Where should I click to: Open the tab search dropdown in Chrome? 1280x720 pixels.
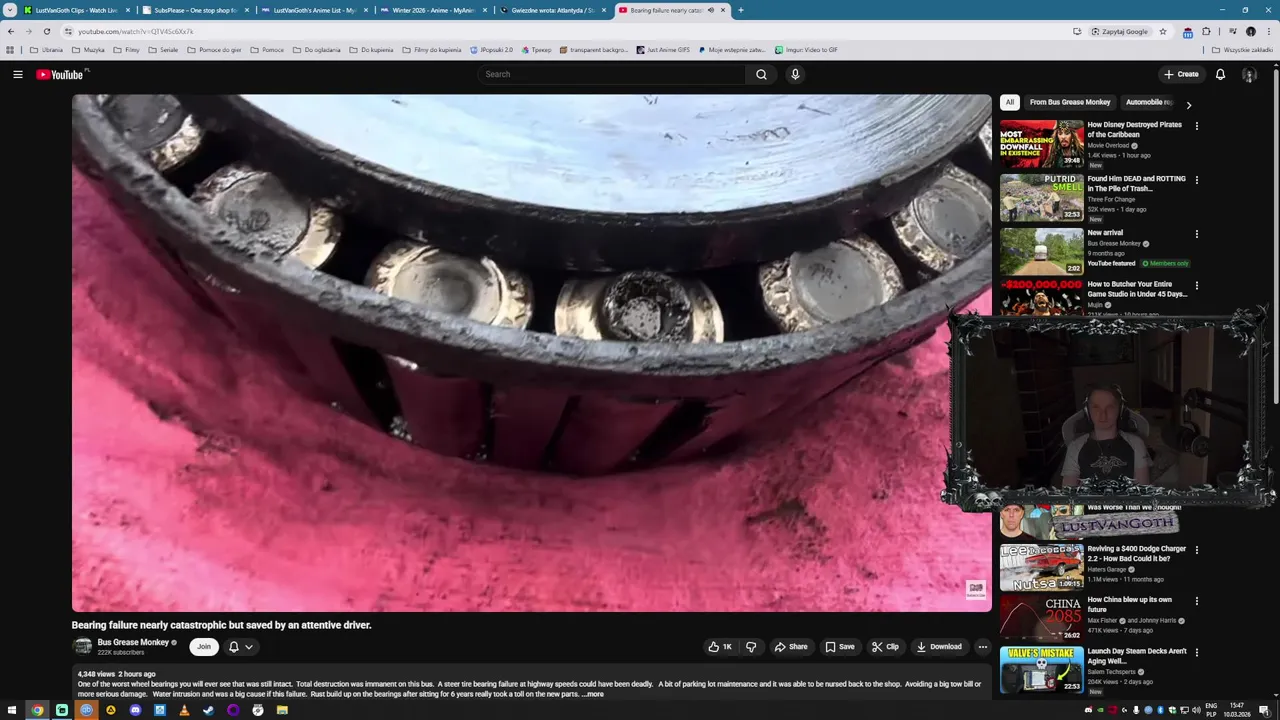point(10,10)
